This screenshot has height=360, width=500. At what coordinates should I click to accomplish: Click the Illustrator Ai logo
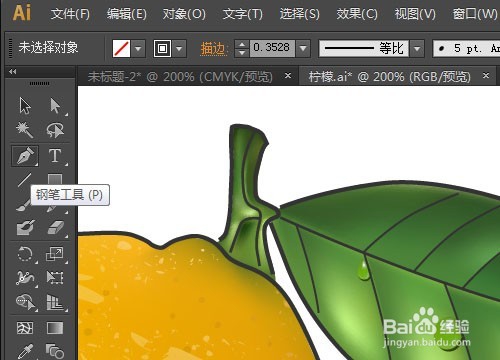point(22,13)
